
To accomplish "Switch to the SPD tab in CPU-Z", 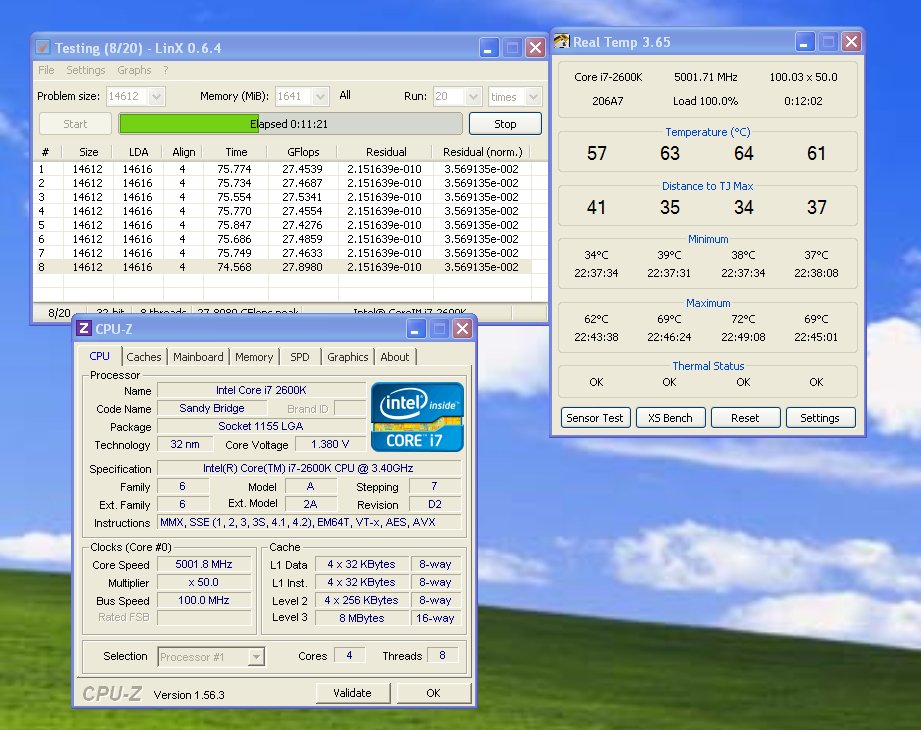I will (300, 357).
